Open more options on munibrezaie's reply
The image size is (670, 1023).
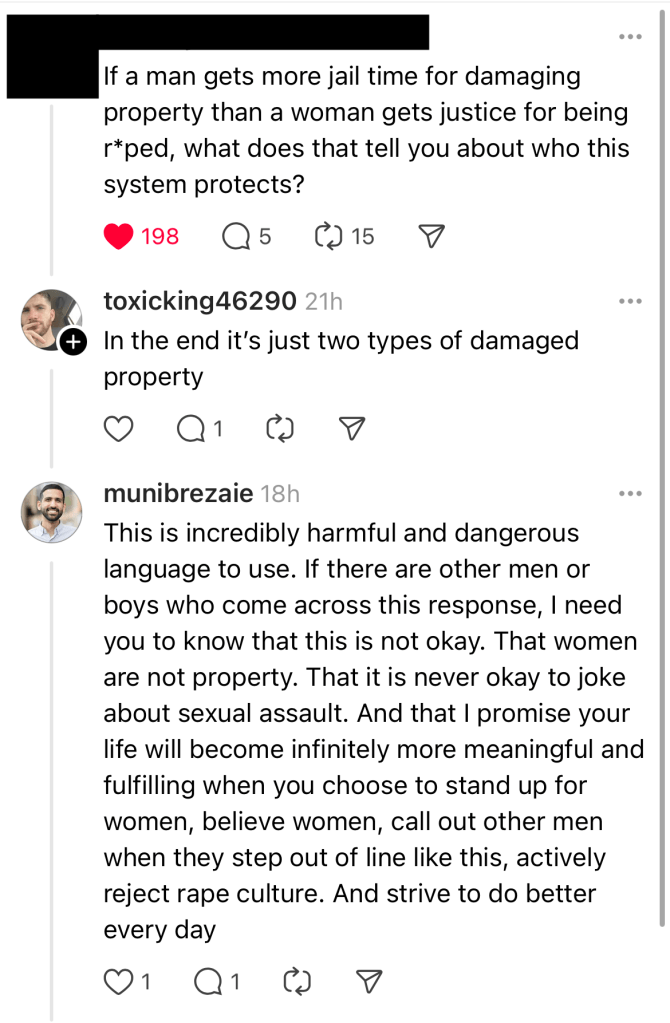(x=630, y=494)
